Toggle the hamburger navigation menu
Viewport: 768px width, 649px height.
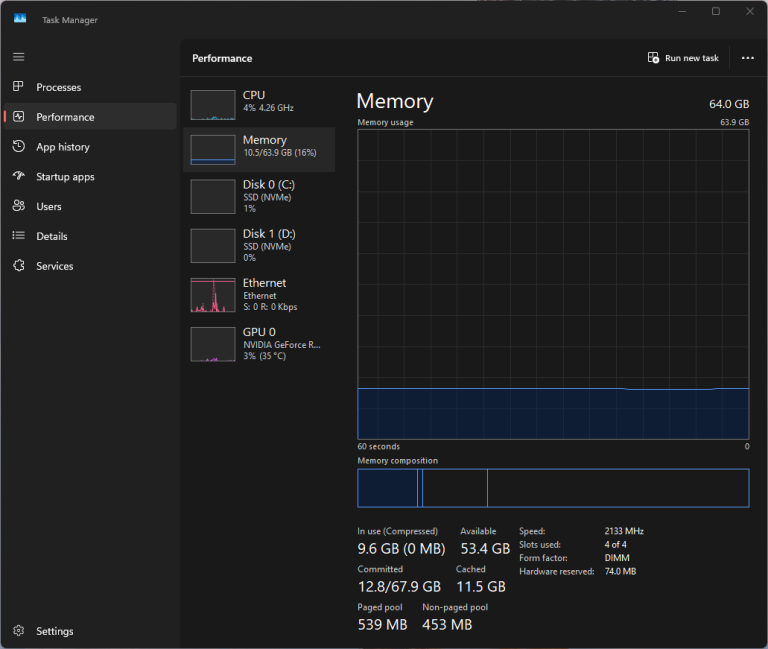point(18,57)
